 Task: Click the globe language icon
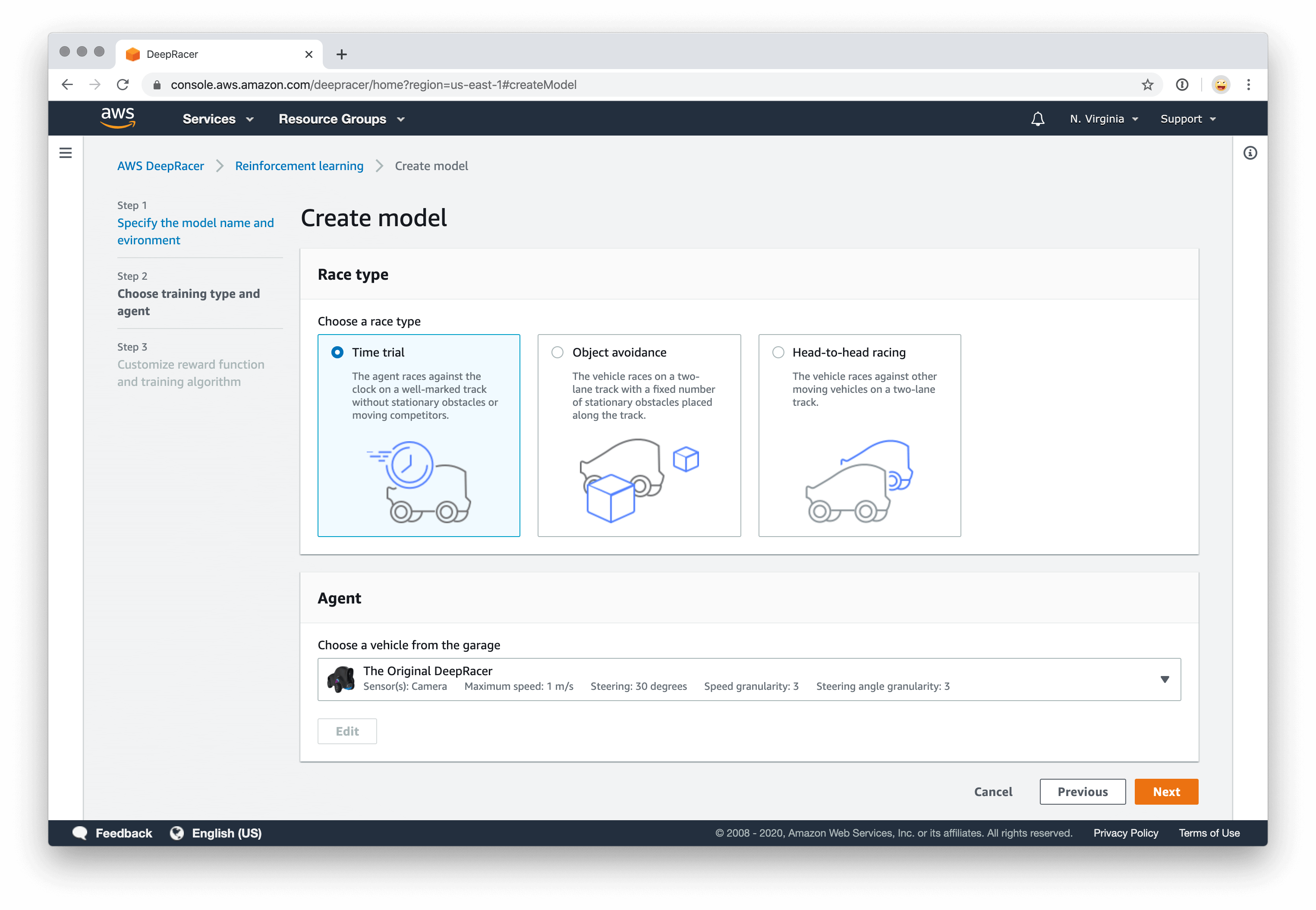(x=176, y=833)
